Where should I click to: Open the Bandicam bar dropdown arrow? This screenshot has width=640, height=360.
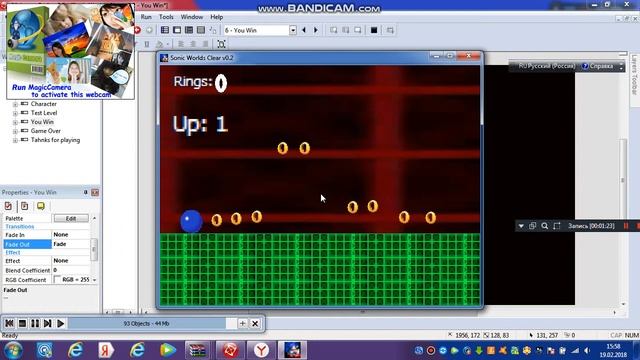click(x=521, y=226)
